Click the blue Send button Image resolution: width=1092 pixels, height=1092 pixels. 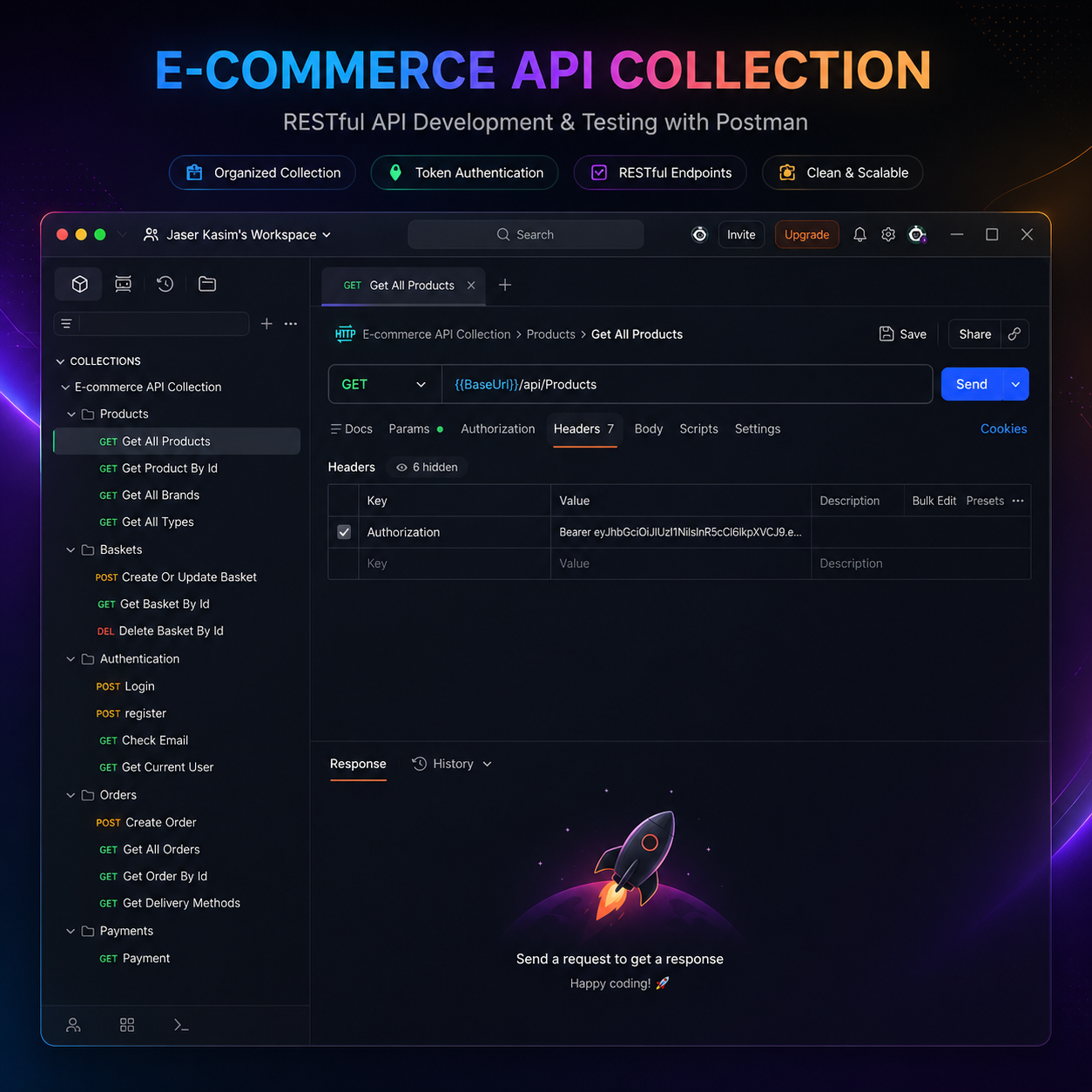(972, 384)
